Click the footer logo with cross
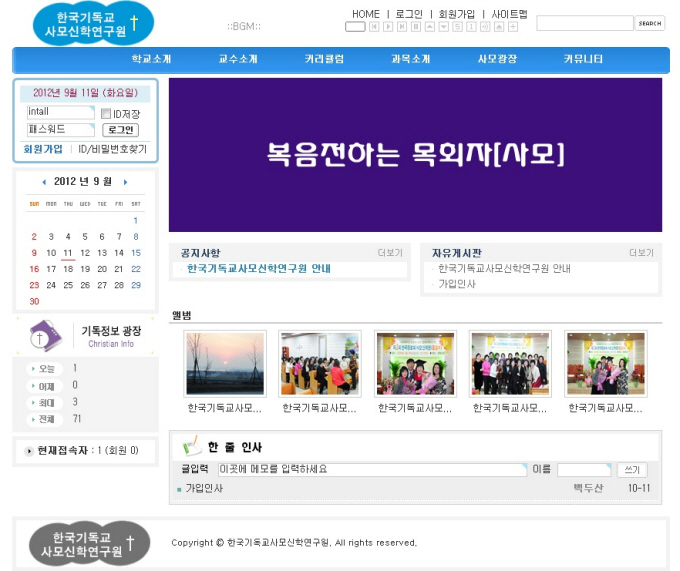The height and width of the screenshot is (571, 680). pyautogui.click(x=89, y=543)
